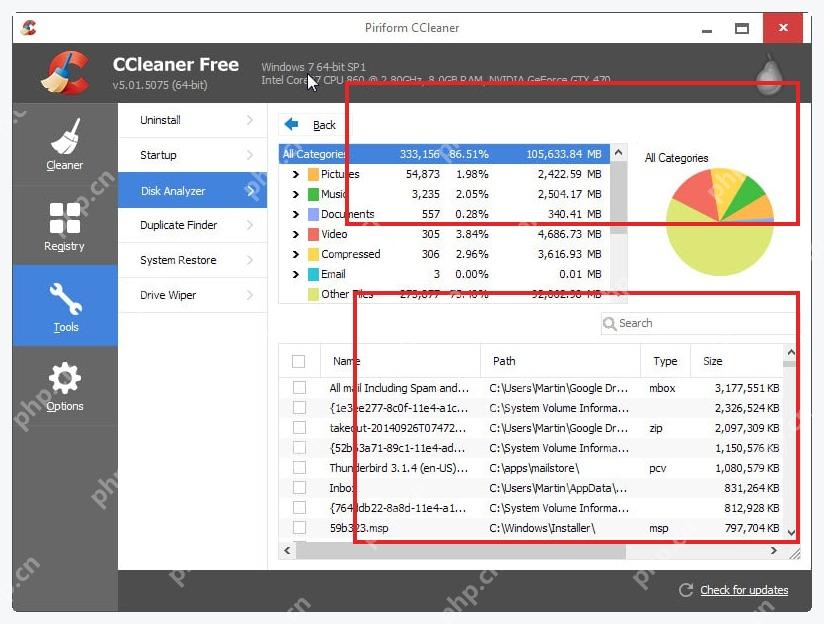824x624 pixels.
Task: Open the Options gear section
Action: pyautogui.click(x=64, y=386)
